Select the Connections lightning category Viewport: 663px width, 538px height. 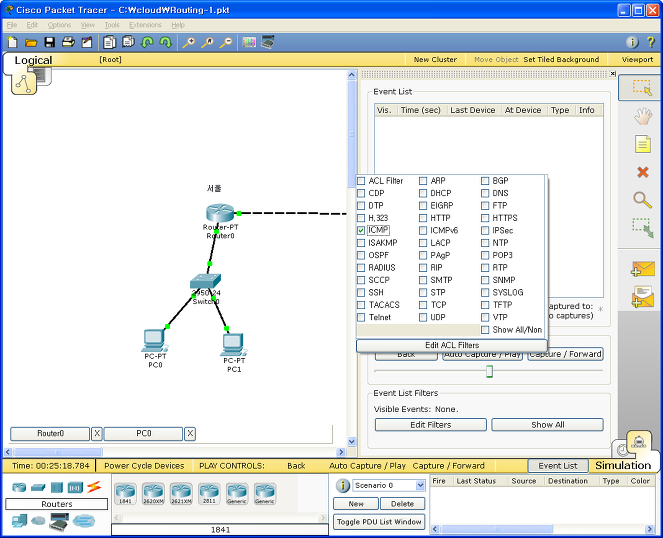click(x=94, y=487)
